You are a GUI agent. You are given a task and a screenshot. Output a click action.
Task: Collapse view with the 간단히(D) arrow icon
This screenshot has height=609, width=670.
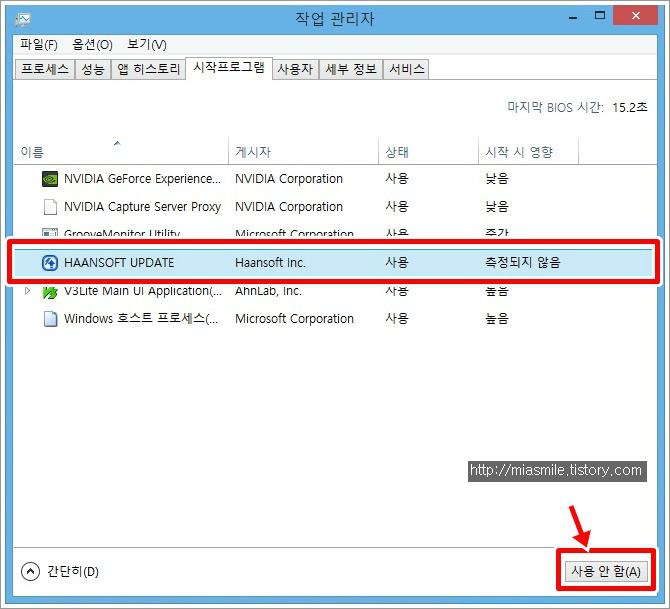[x=30, y=571]
